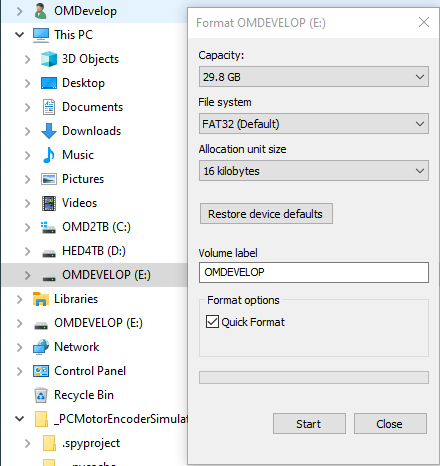
Task: Select the Downloads arrow icon
Action: (49, 131)
